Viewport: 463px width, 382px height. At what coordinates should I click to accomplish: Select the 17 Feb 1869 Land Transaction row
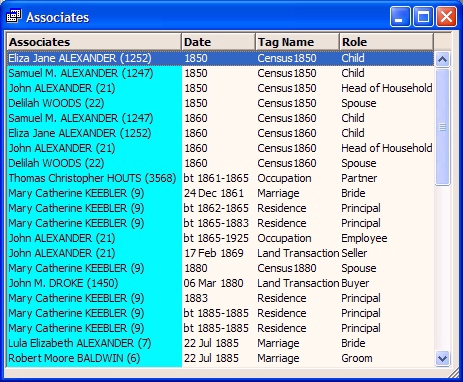tap(220, 253)
